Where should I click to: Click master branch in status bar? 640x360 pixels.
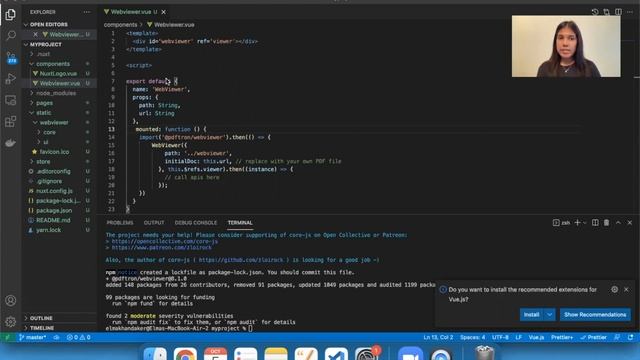32,338
